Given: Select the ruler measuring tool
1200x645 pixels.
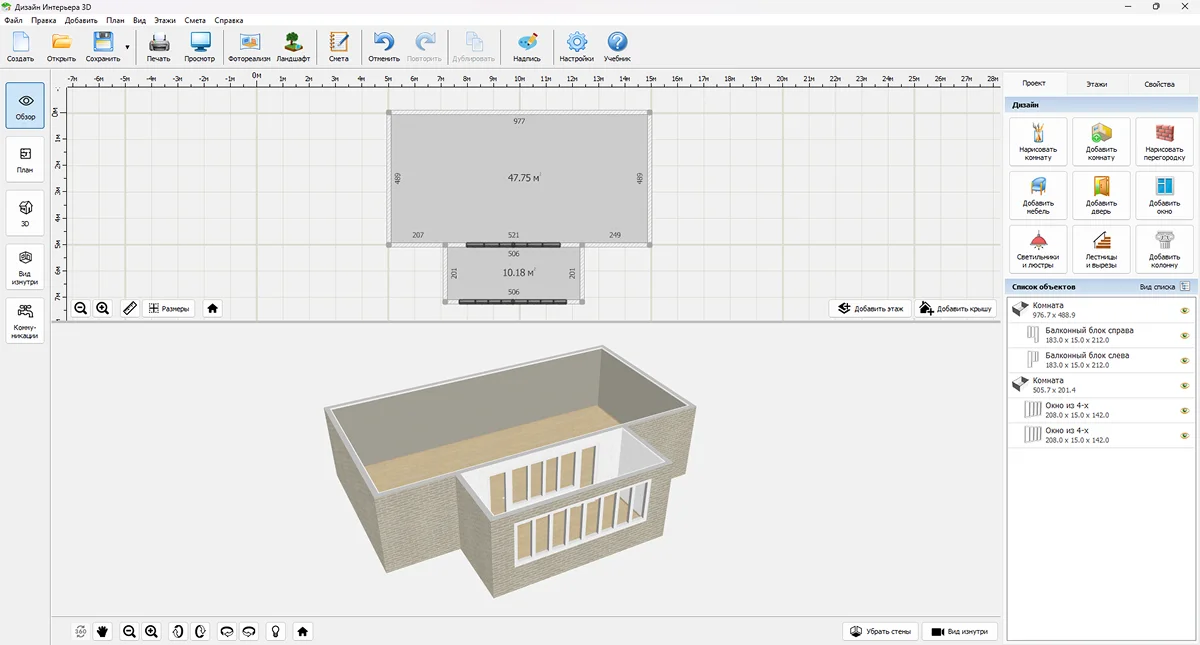Looking at the screenshot, I should click(129, 309).
